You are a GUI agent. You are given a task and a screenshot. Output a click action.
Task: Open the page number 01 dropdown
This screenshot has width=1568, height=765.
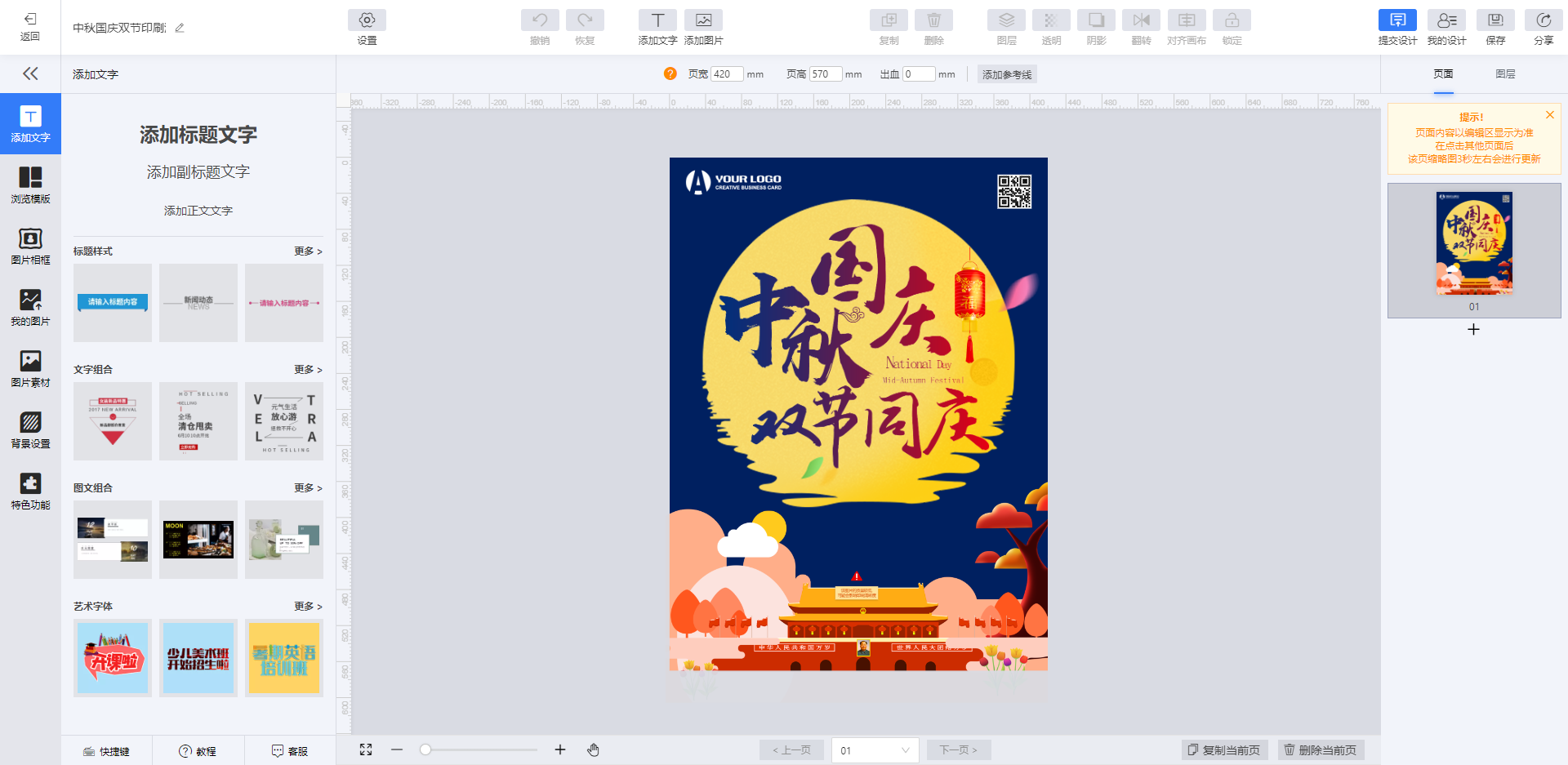point(875,750)
